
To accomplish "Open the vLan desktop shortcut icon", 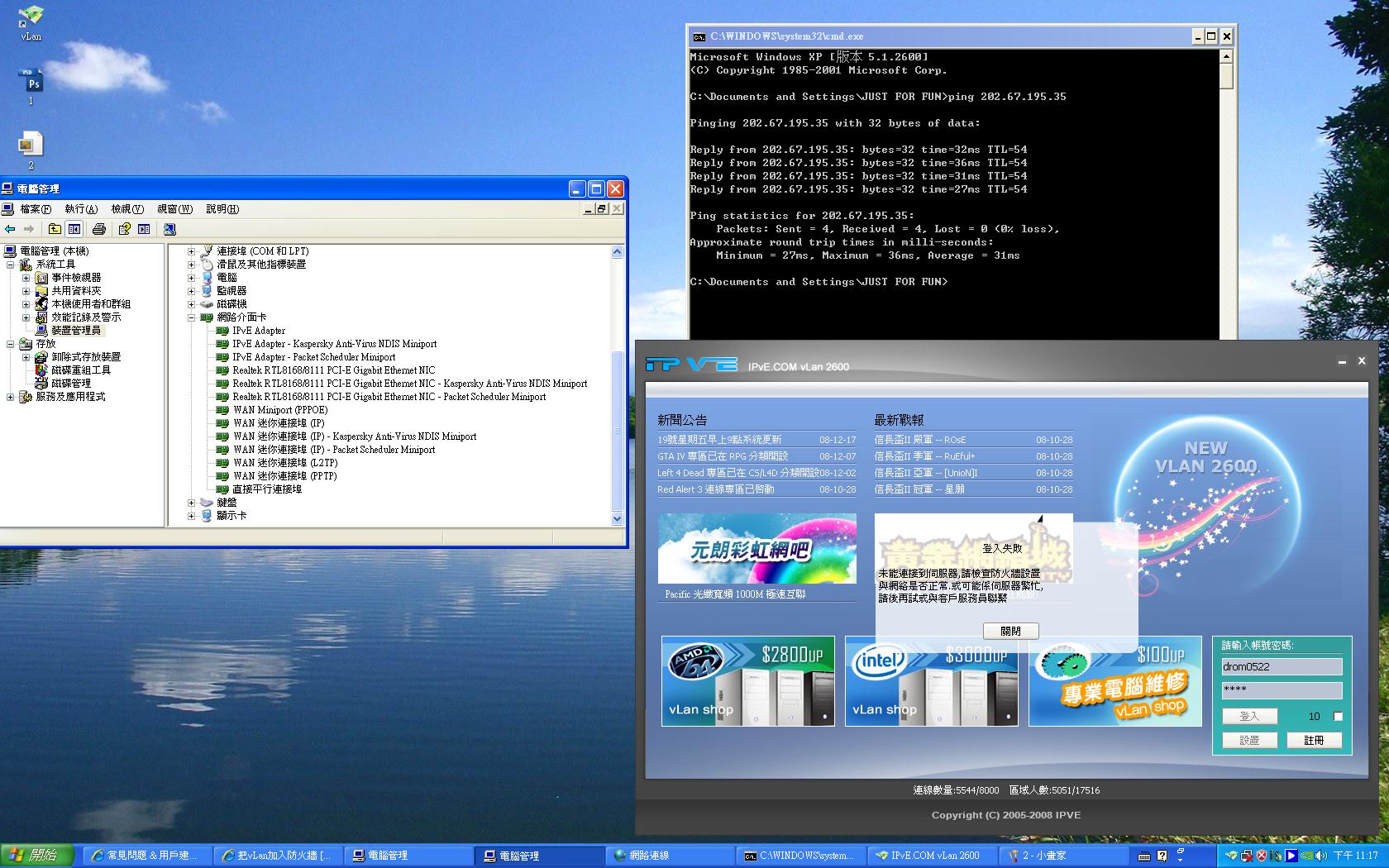I will [x=31, y=17].
